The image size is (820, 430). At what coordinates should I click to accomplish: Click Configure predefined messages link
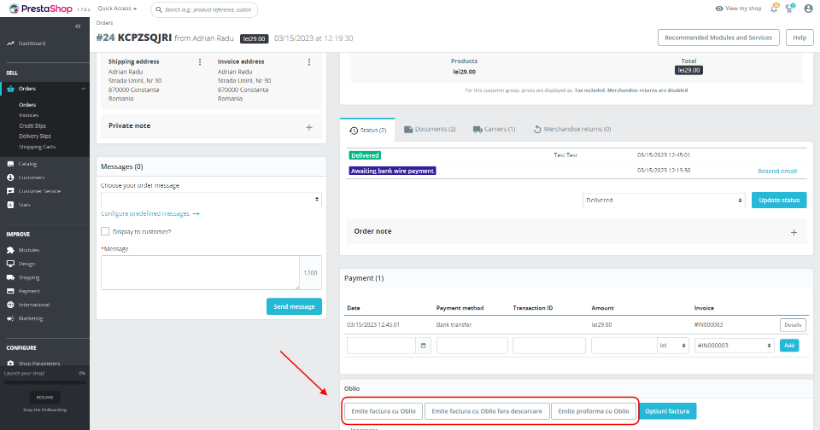150,213
